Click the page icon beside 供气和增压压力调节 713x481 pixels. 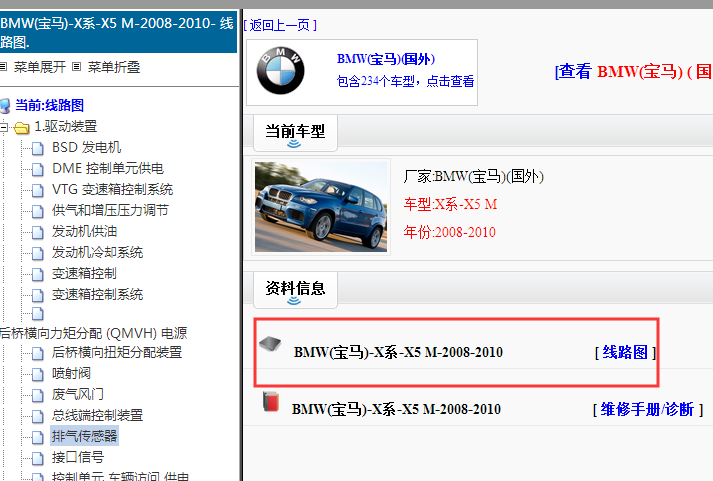pyautogui.click(x=38, y=211)
